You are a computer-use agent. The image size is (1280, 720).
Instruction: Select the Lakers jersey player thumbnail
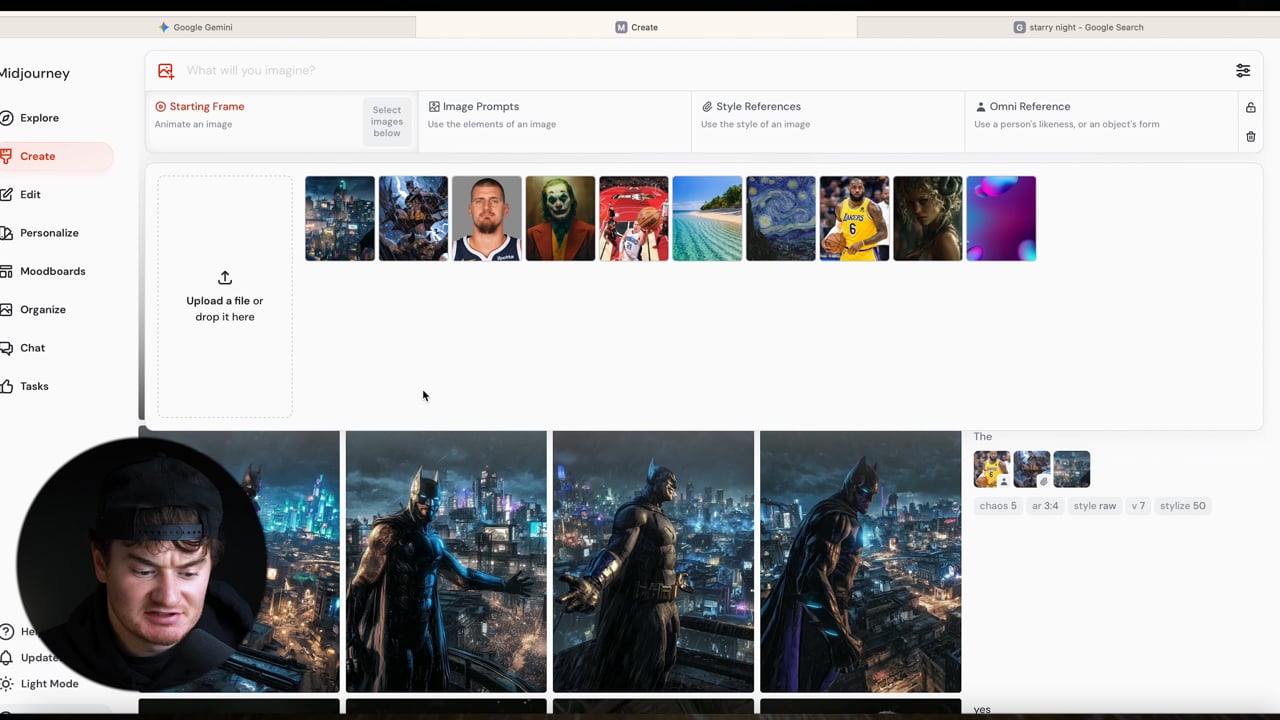[854, 218]
